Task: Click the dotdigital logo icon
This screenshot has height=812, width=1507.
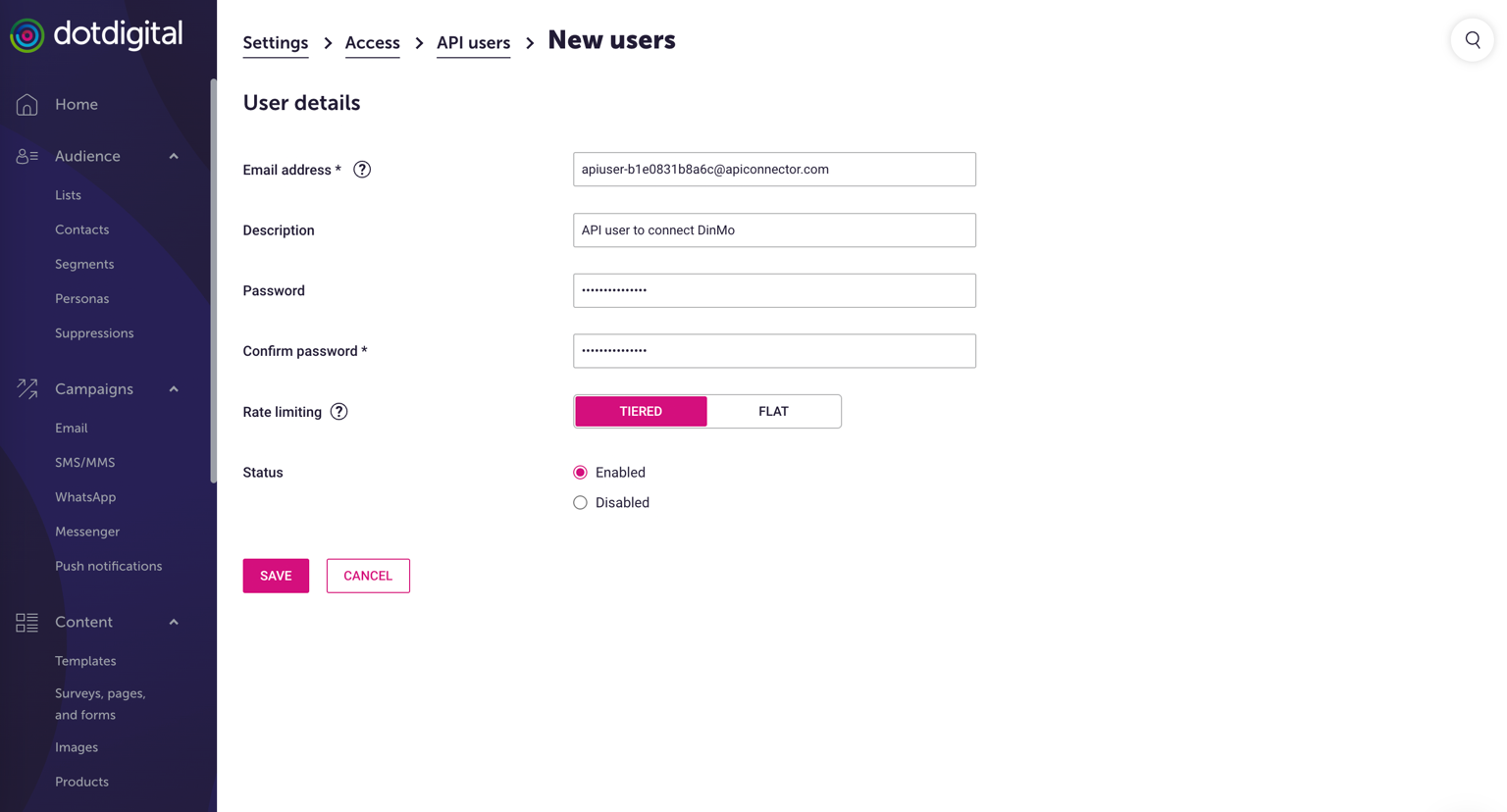Action: point(27,36)
